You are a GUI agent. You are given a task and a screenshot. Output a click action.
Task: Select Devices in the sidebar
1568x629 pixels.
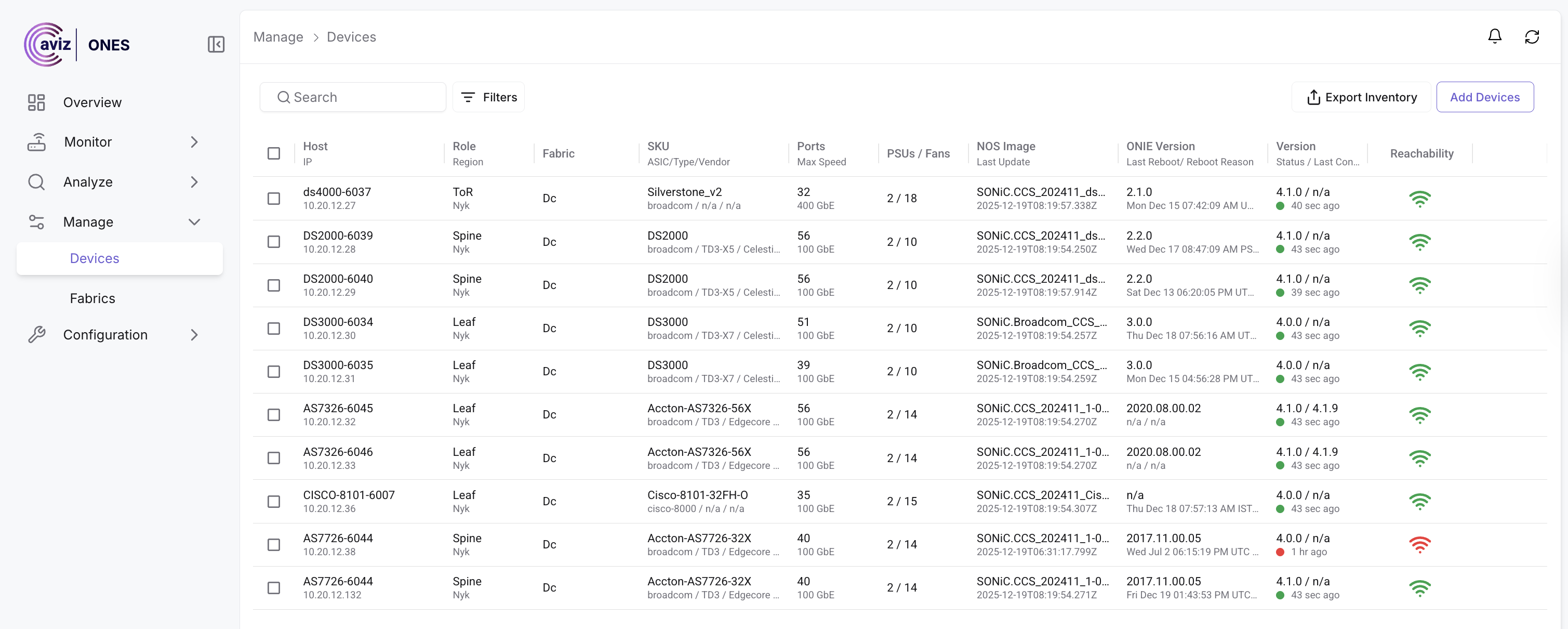point(95,258)
